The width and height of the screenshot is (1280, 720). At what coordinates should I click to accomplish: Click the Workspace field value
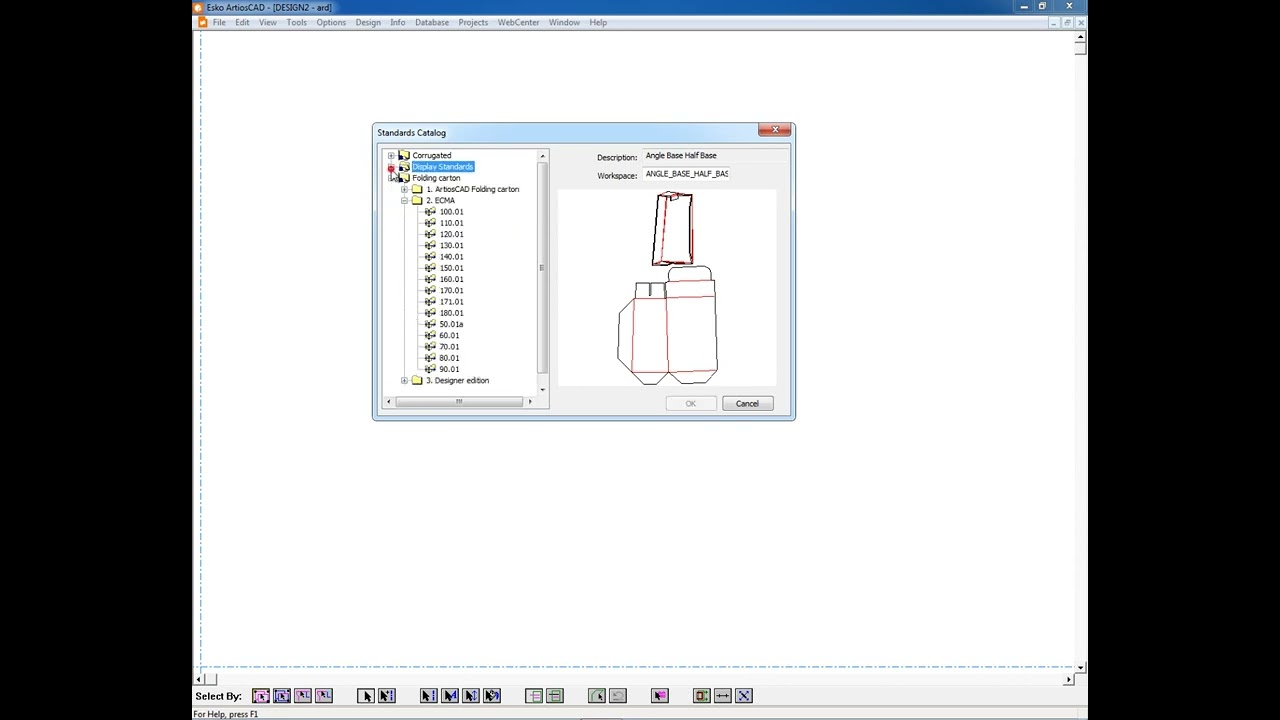(686, 174)
